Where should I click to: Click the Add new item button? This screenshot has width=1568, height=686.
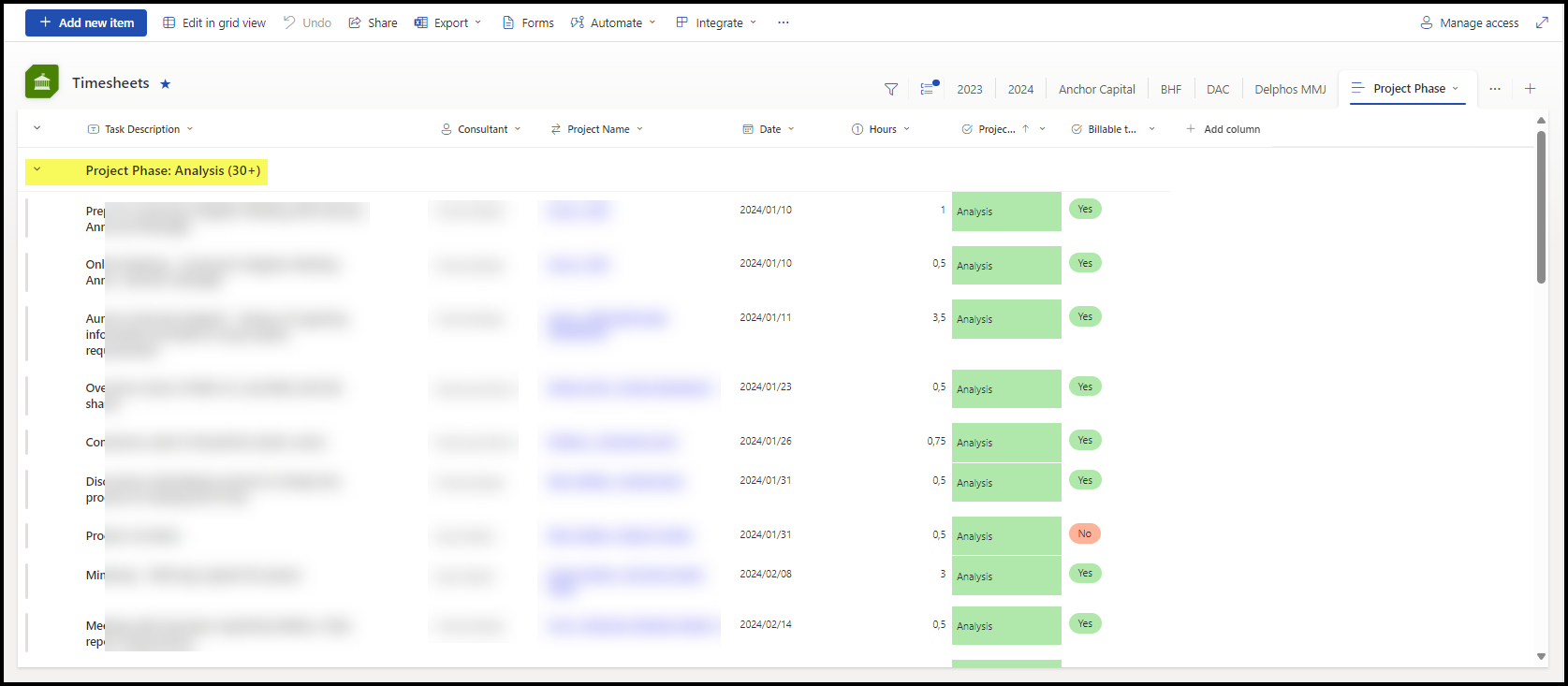(86, 22)
